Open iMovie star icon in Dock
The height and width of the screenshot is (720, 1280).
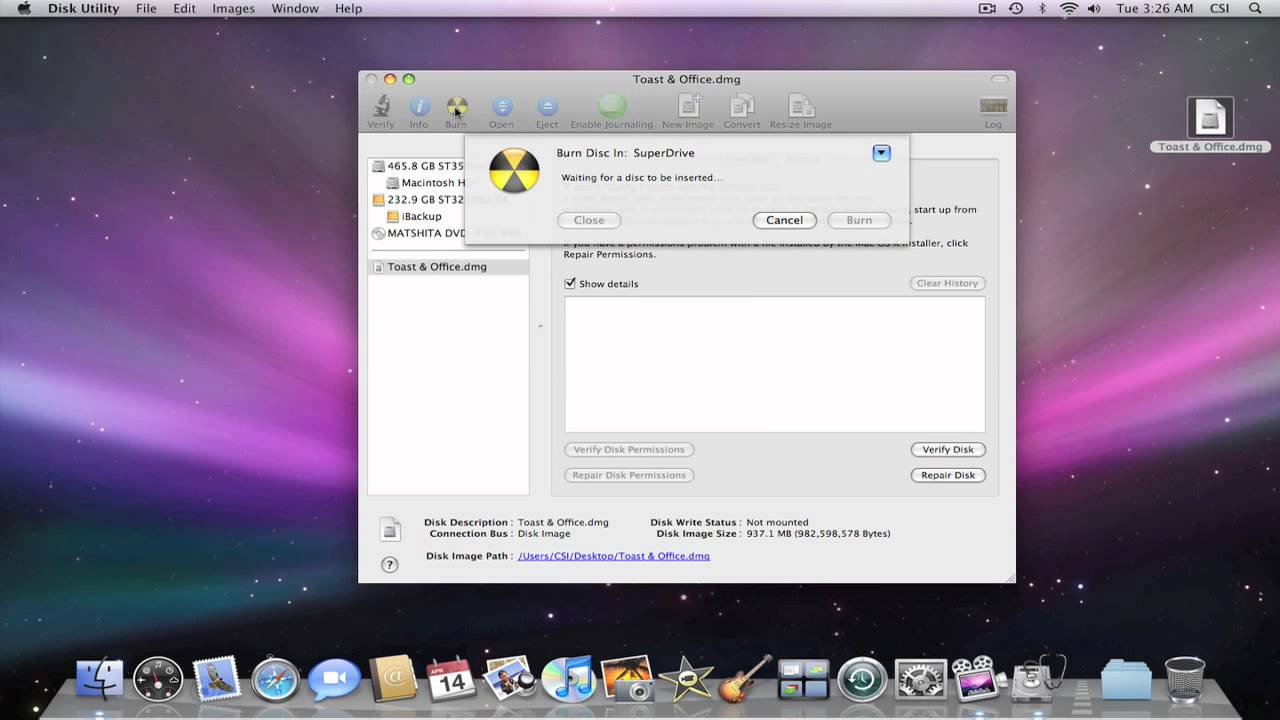(686, 680)
